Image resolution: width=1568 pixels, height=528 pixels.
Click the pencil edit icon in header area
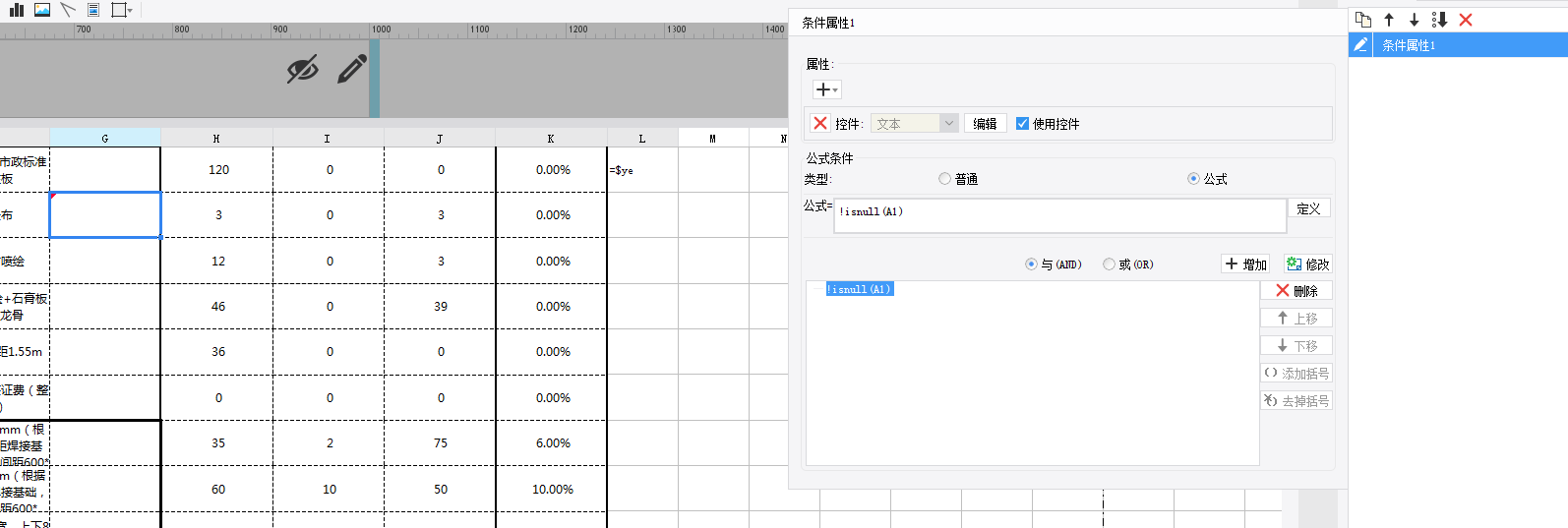click(x=352, y=69)
